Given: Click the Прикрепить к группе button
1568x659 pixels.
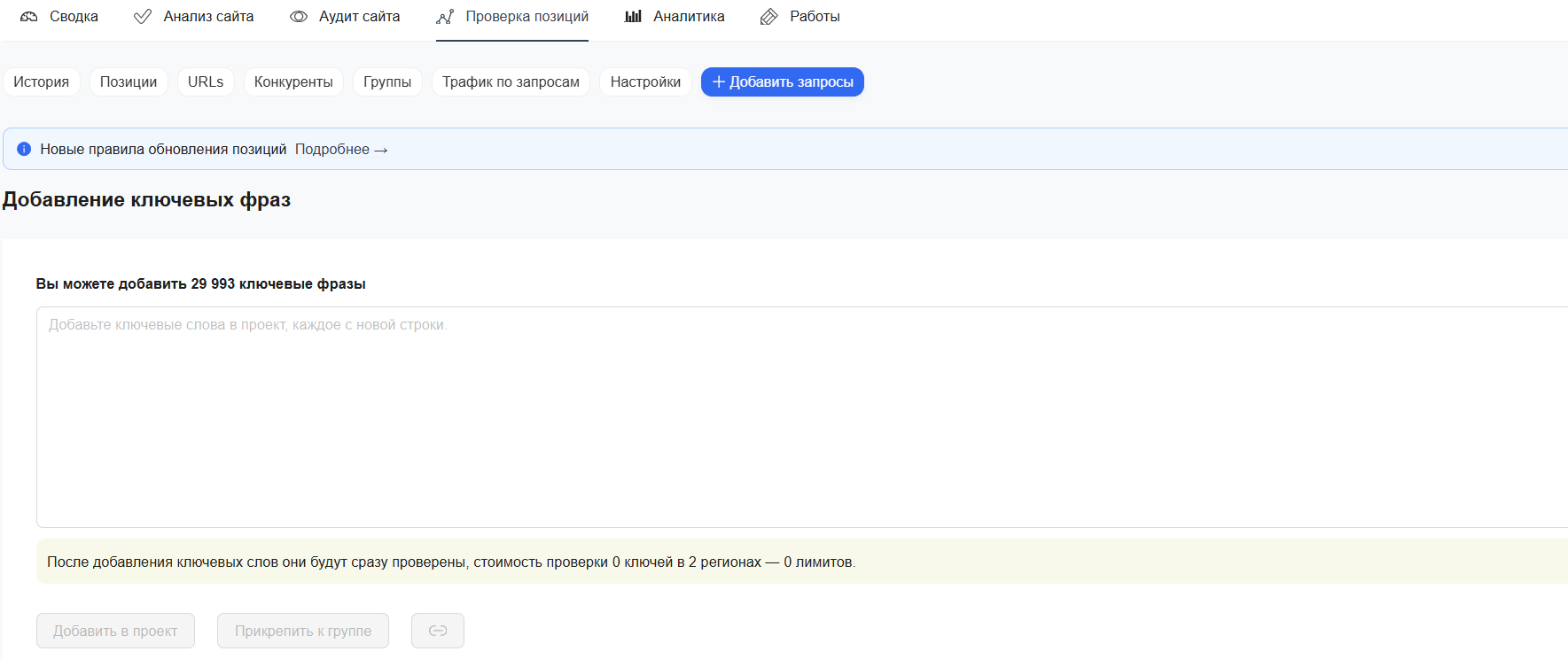Looking at the screenshot, I should [x=303, y=631].
